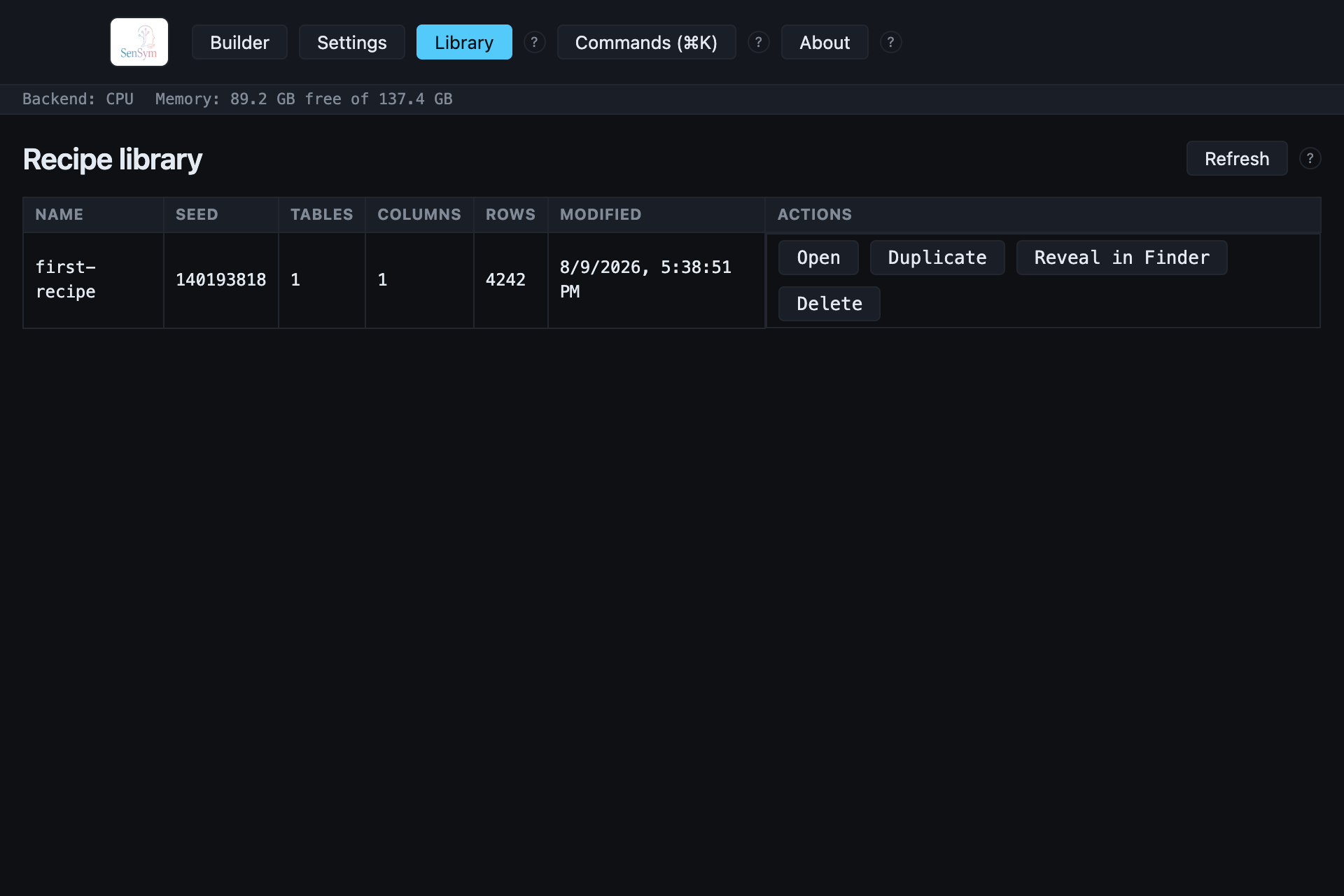
Task: Open help icon beside Refresh button
Action: 1310,158
